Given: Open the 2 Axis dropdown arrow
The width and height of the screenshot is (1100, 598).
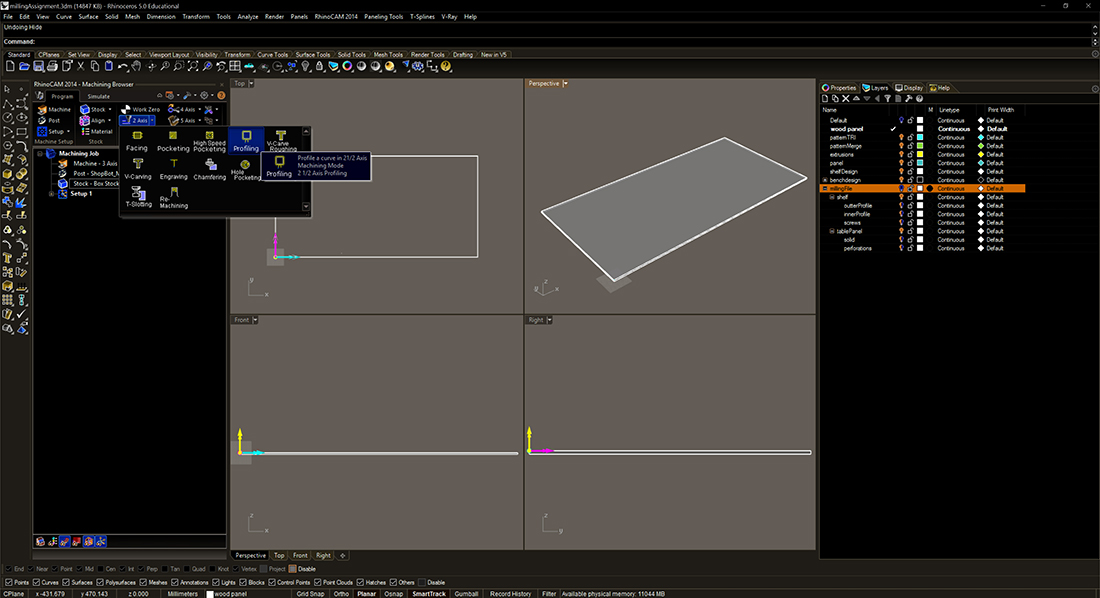Looking at the screenshot, I should tap(152, 121).
